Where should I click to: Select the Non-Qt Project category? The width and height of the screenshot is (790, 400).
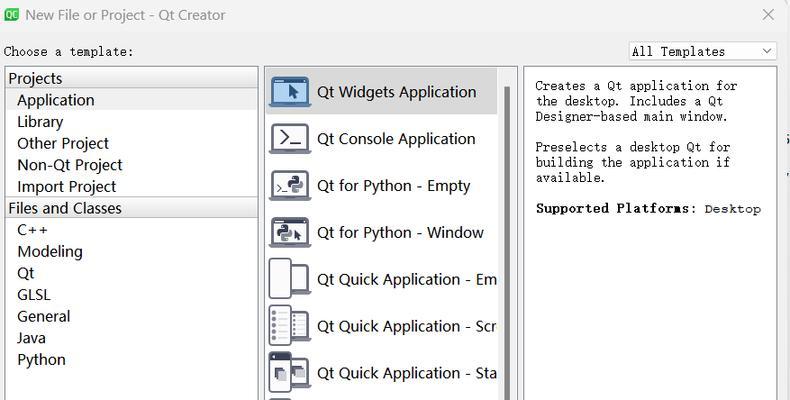(x=131, y=165)
